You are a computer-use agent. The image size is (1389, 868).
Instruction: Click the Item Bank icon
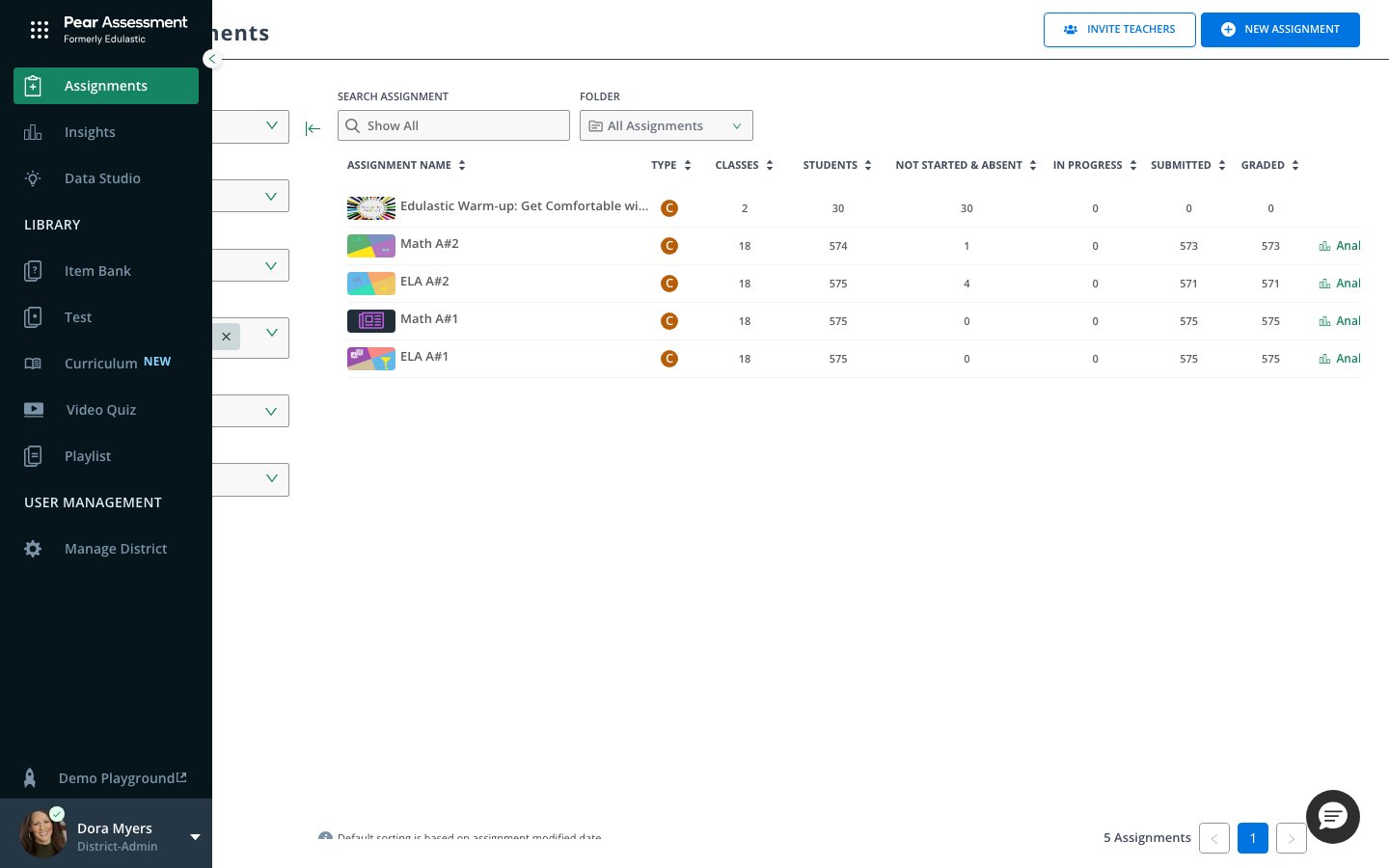coord(33,271)
